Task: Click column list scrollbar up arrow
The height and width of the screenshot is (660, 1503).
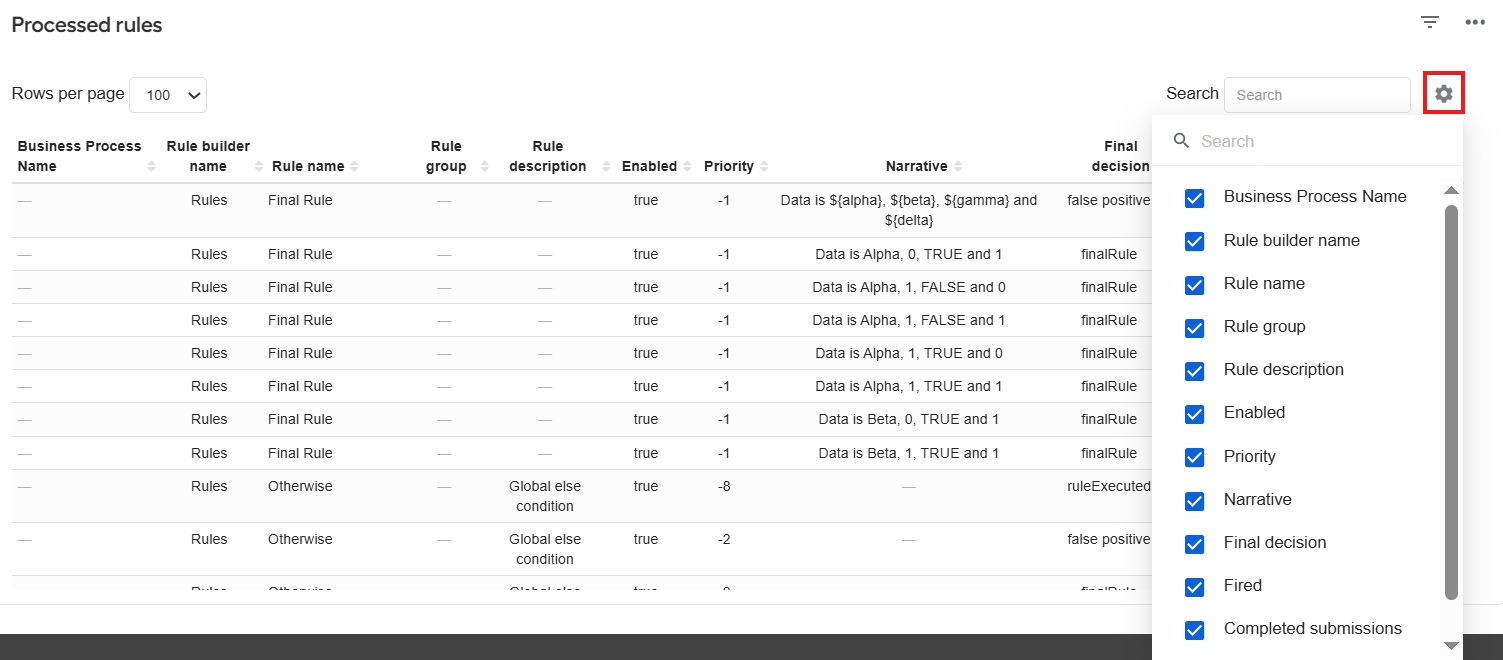Action: tap(1451, 190)
